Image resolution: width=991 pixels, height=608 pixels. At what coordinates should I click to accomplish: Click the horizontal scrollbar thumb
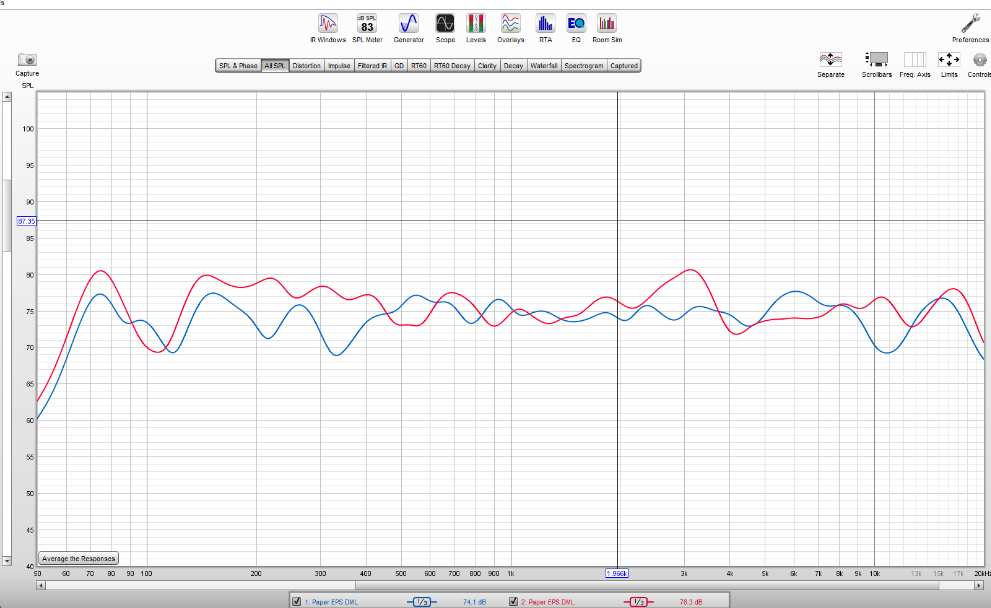[647, 585]
